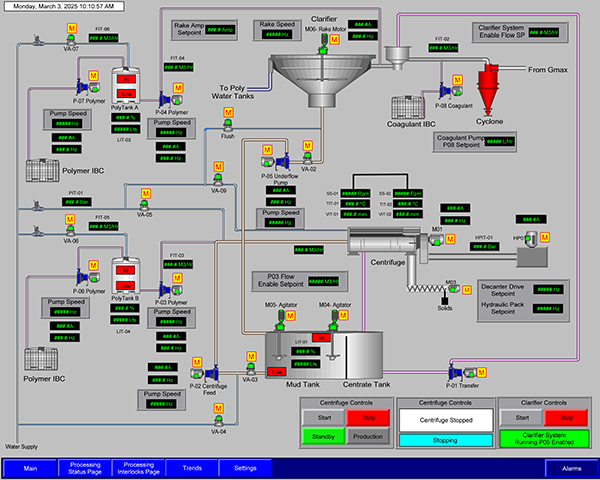600x480 pixels.
Task: Go to the Processing Interlocks Page
Action: tap(138, 467)
